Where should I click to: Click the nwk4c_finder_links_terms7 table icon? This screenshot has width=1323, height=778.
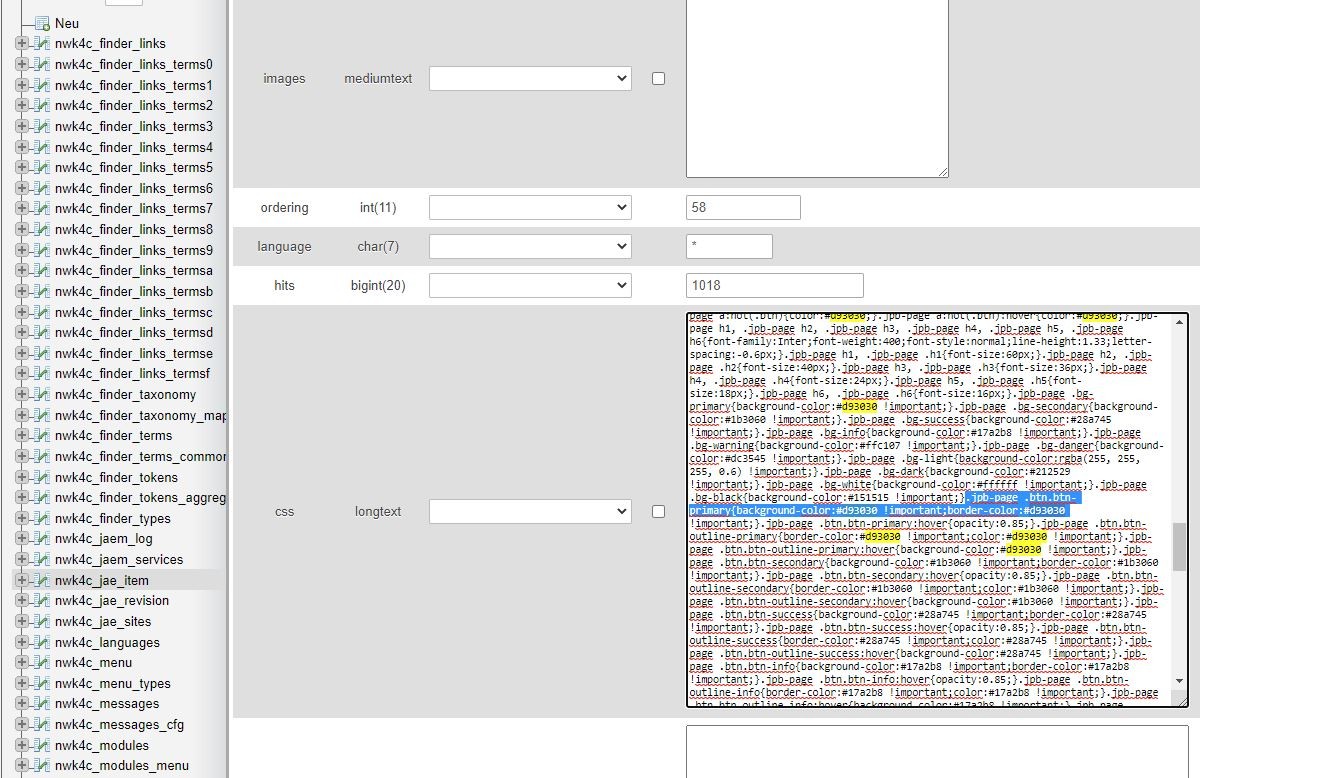coord(42,208)
